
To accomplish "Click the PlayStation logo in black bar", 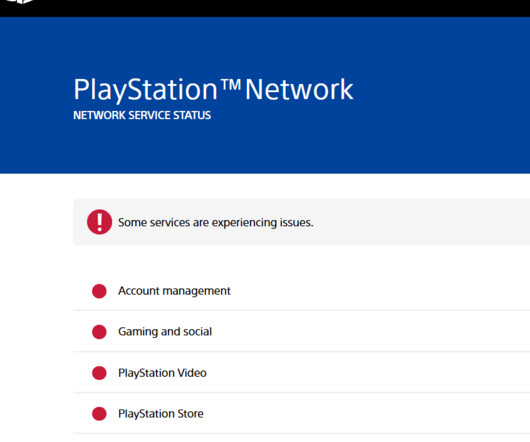I will click(20, 1).
